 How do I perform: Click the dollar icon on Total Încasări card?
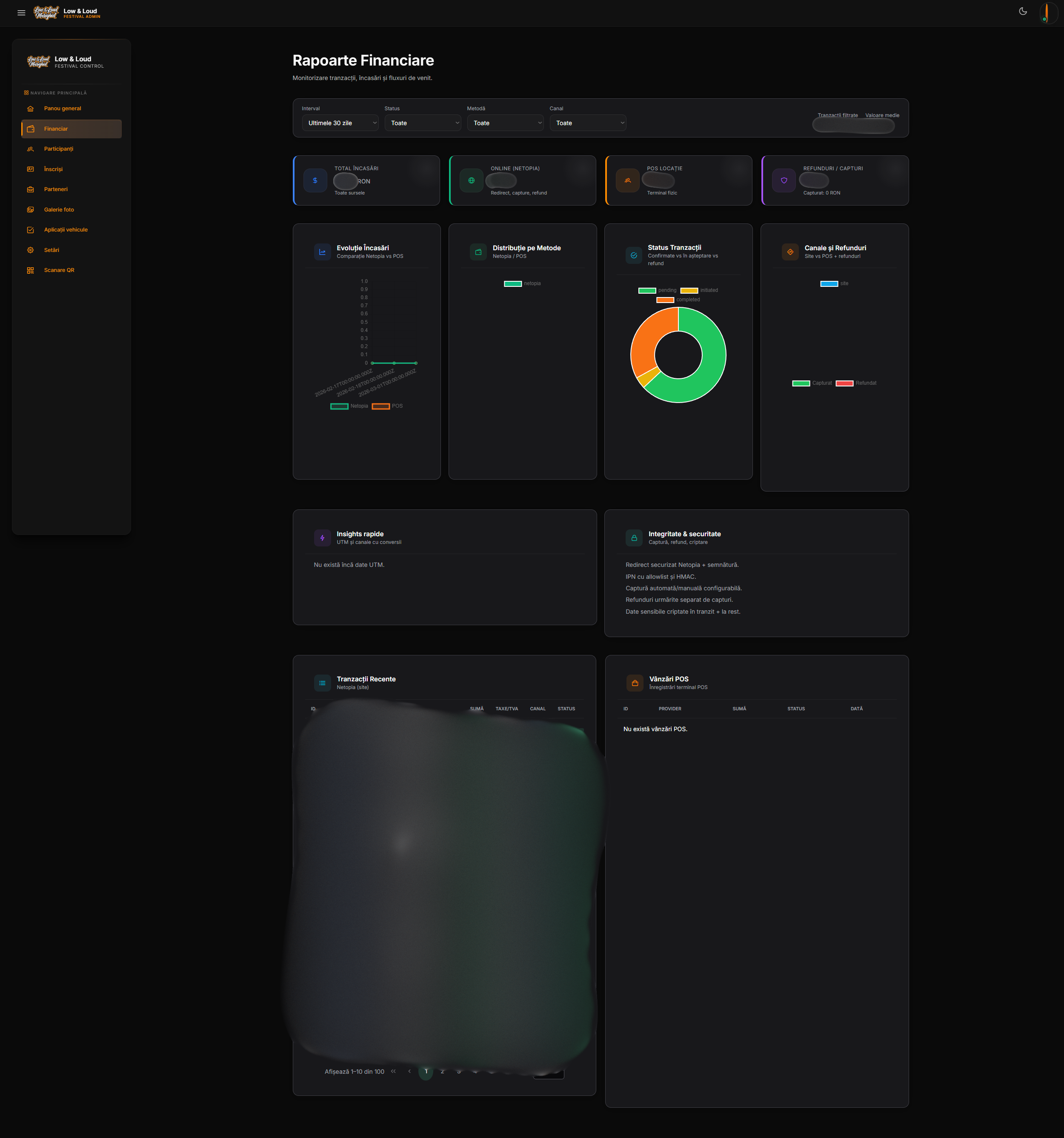[x=315, y=180]
